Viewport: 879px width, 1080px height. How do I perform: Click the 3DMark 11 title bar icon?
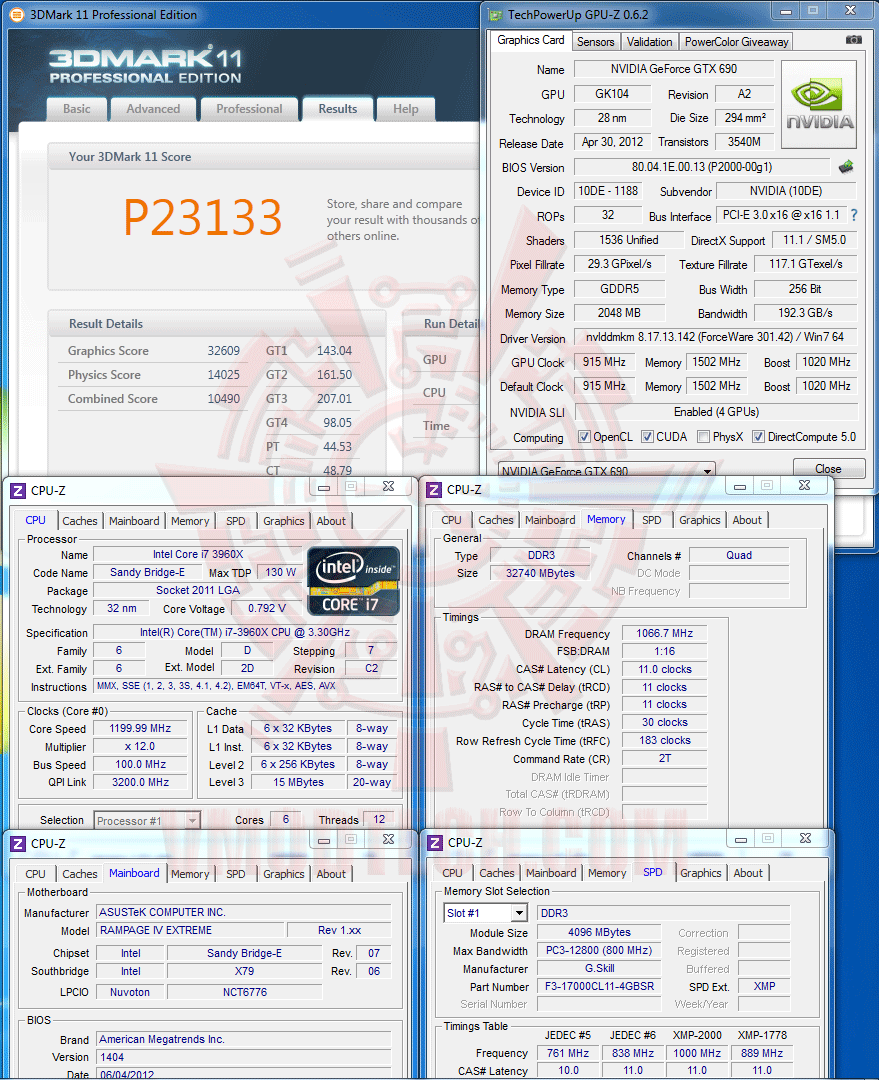coord(17,14)
